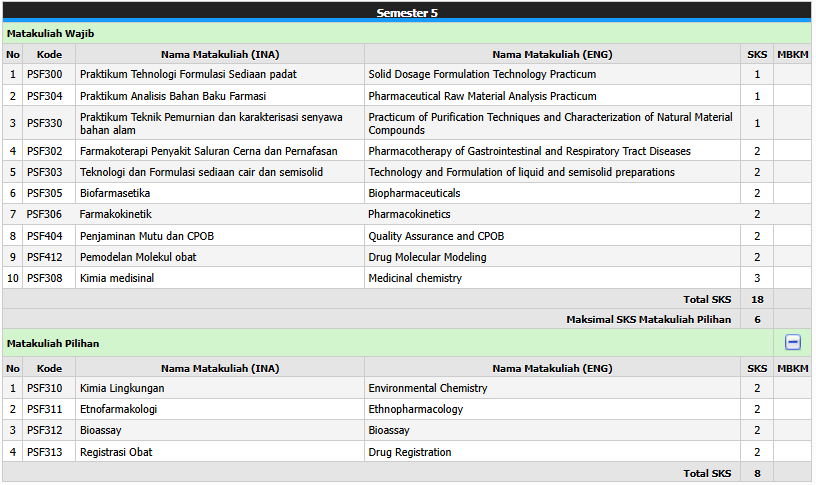Click Quality Assurance and CPOB text
The width and height of the screenshot is (816, 485).
click(436, 236)
